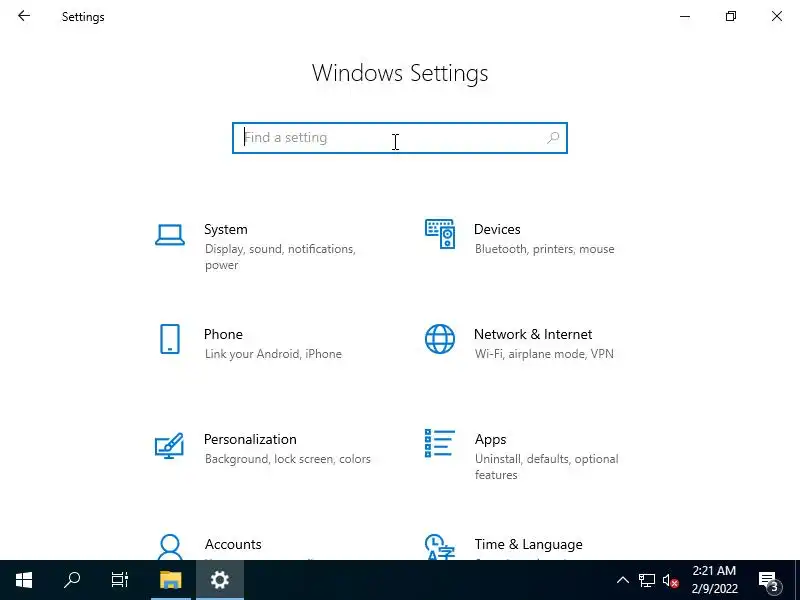The height and width of the screenshot is (600, 800).
Task: Click 'Display, sound, notifications, power' text
Action: tap(280, 257)
